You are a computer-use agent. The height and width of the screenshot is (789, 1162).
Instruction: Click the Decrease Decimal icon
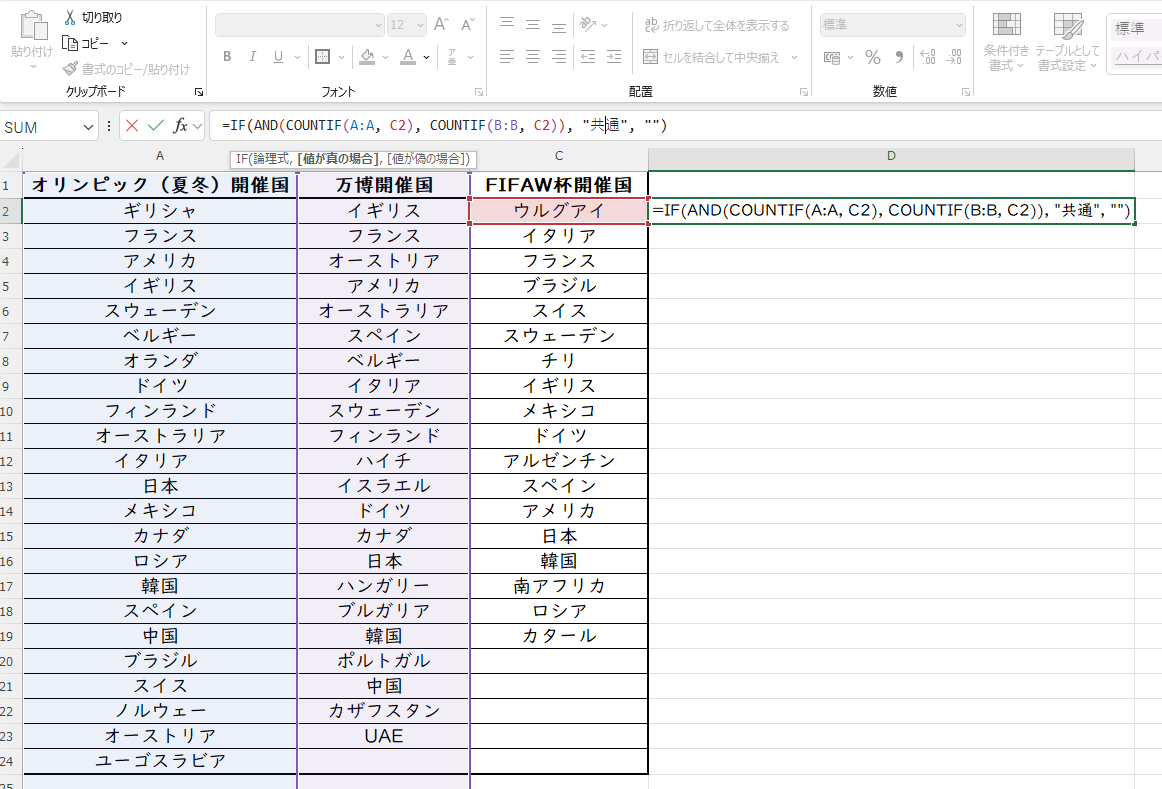click(954, 57)
